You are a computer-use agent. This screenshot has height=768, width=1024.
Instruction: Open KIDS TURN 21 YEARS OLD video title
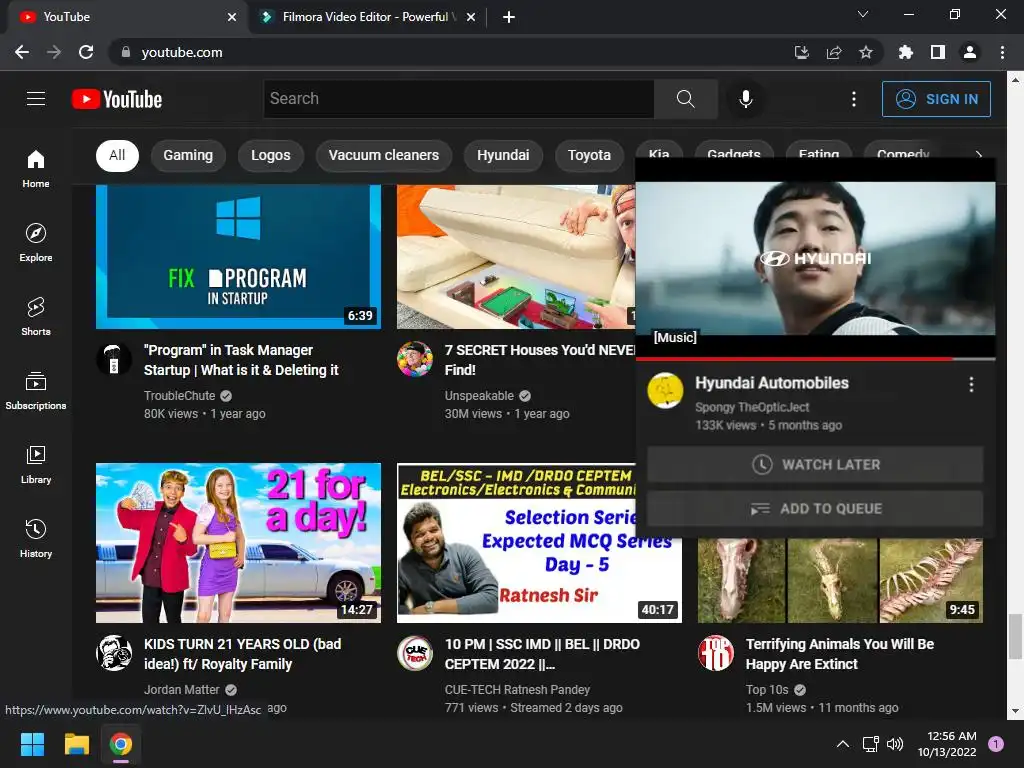[242, 654]
